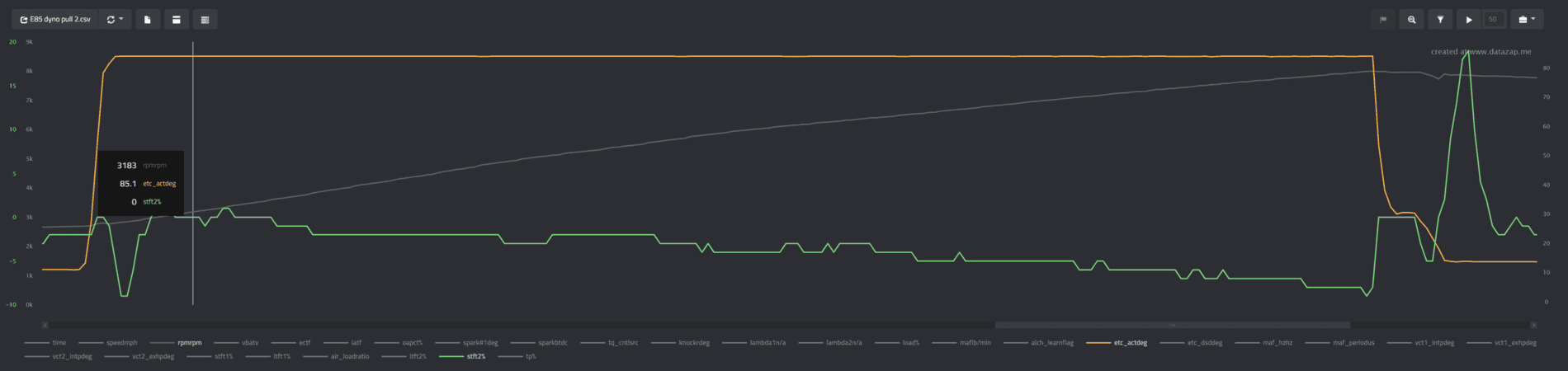Screen dimensions: 1568x371
Task: Toggle the maf_periodus legend entry
Action: tap(1340, 342)
